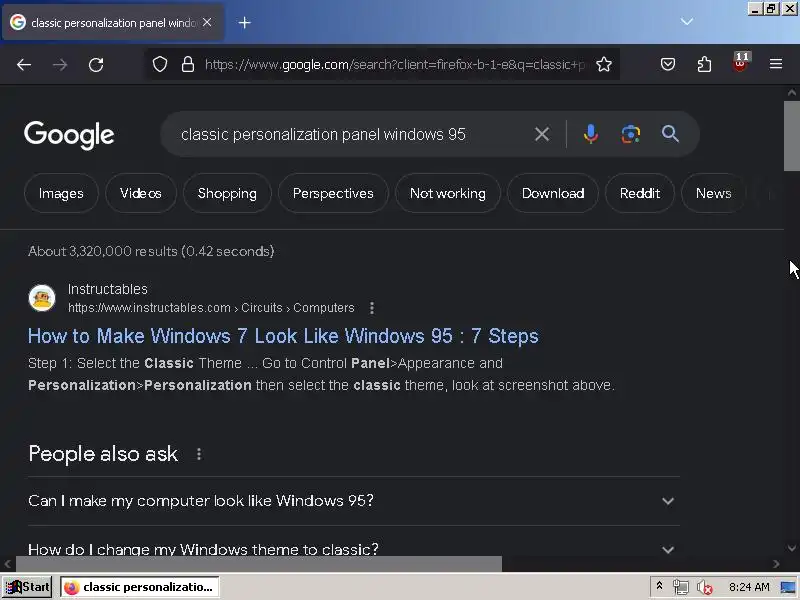
Task: Open the Firefox hamburger menu
Action: (x=776, y=64)
